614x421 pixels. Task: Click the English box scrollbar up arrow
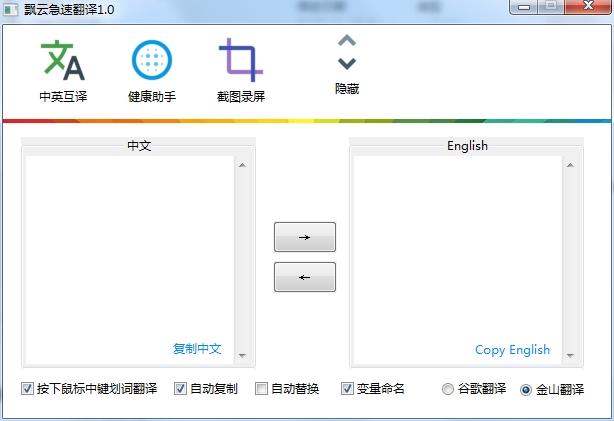point(570,165)
